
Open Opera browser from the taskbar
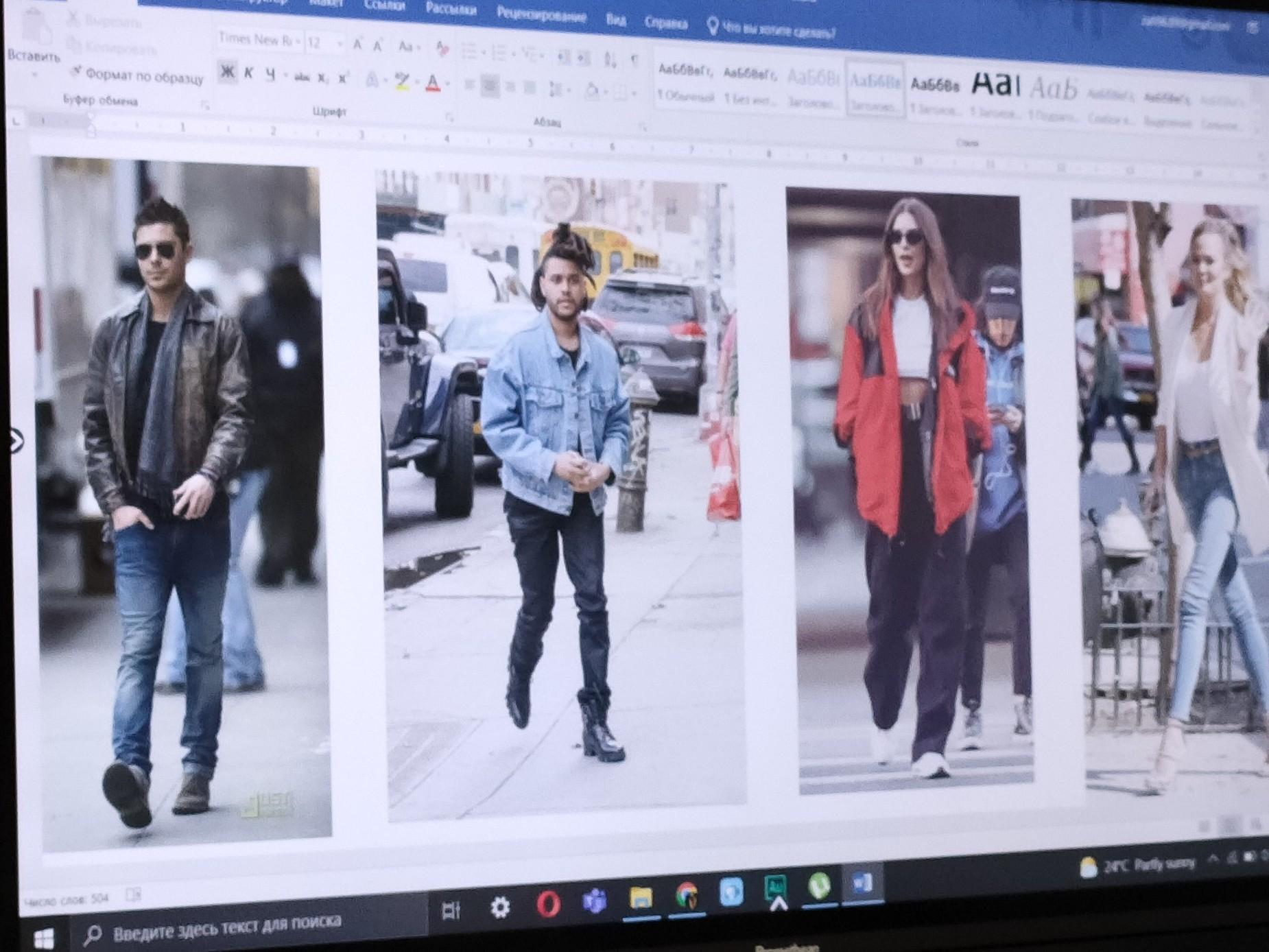point(547,905)
